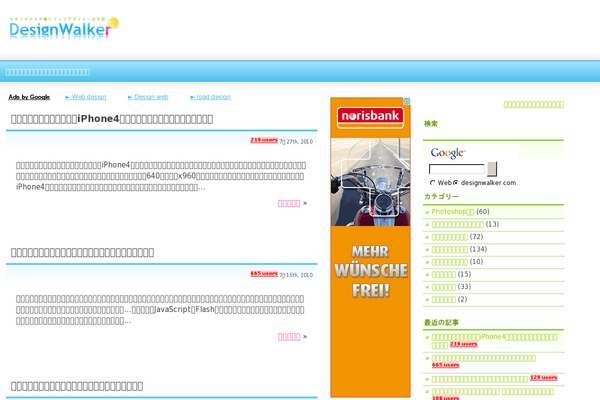This screenshot has width=600, height=400.
Task: Open the third article title at the page bottom
Action: coord(77,386)
